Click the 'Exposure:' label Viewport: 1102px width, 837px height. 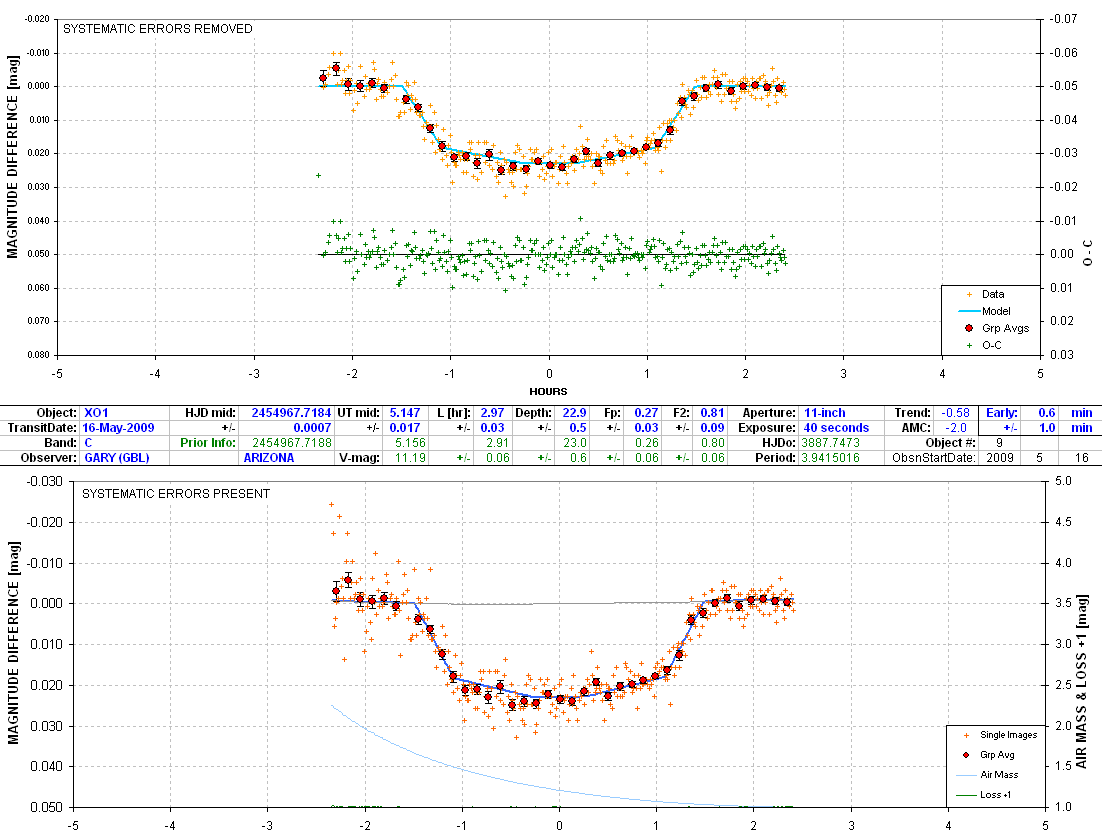coord(767,428)
